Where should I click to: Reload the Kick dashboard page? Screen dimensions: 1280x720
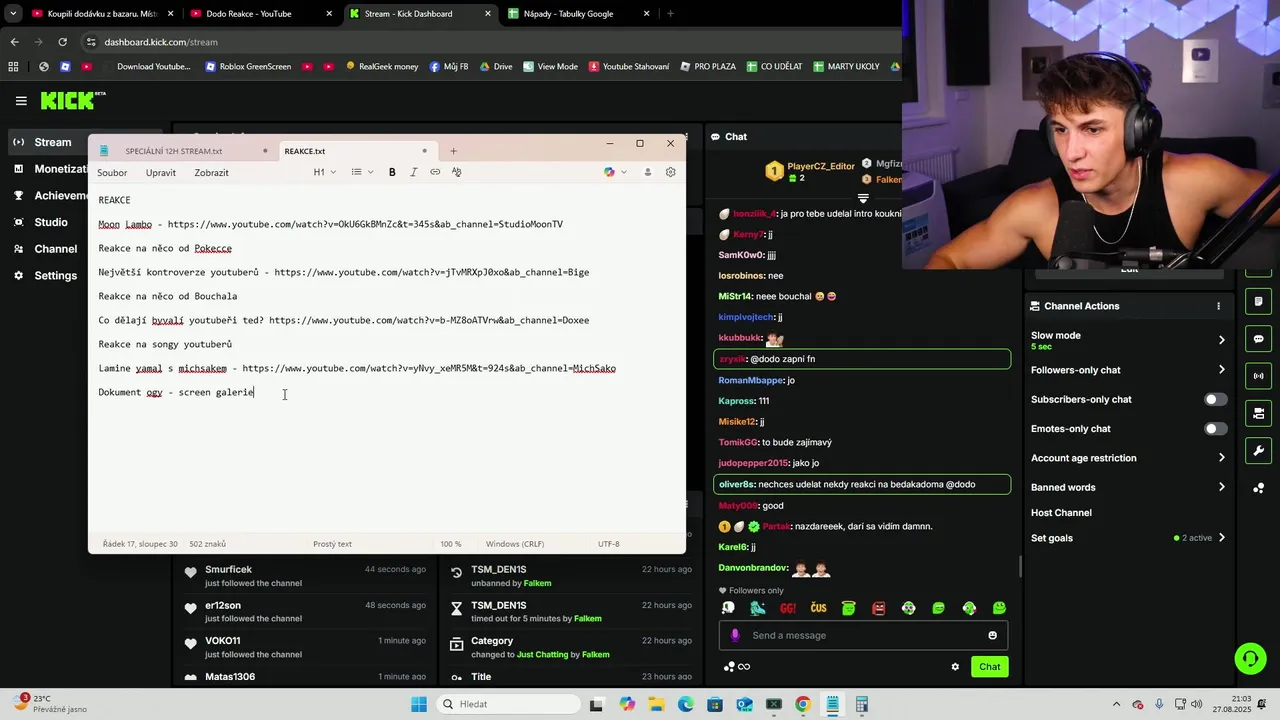tap(62, 42)
